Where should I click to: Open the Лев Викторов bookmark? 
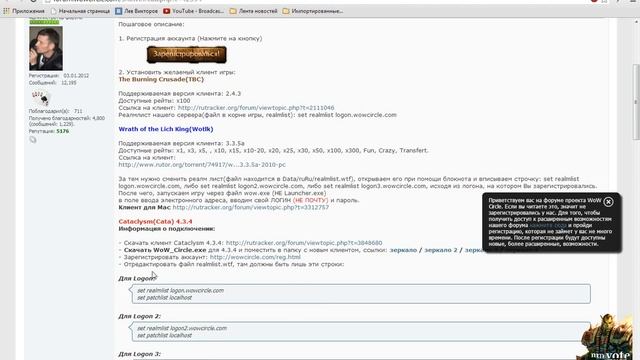point(137,11)
